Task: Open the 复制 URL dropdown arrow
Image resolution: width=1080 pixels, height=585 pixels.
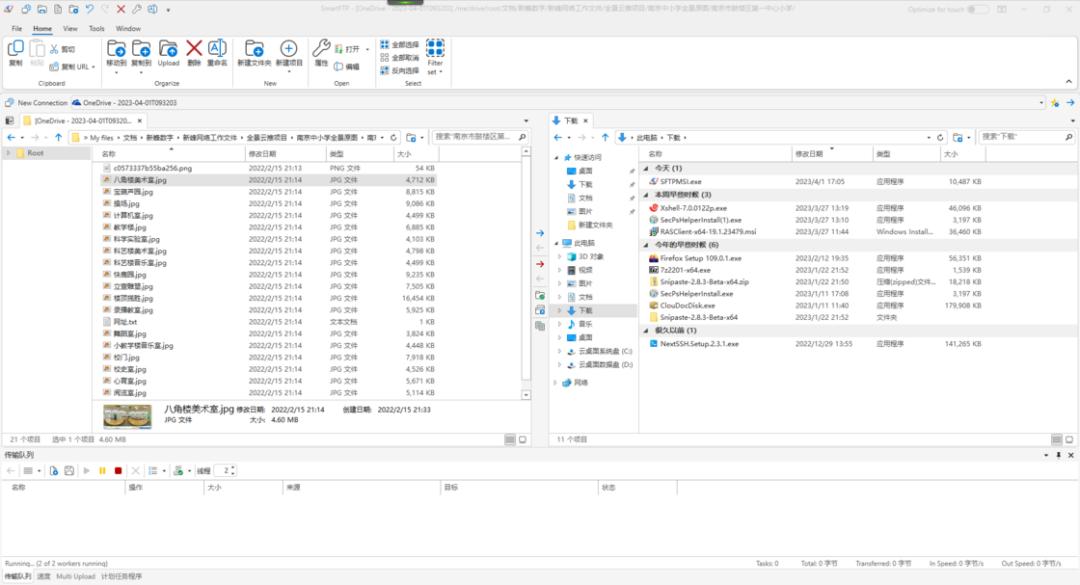Action: 94,67
